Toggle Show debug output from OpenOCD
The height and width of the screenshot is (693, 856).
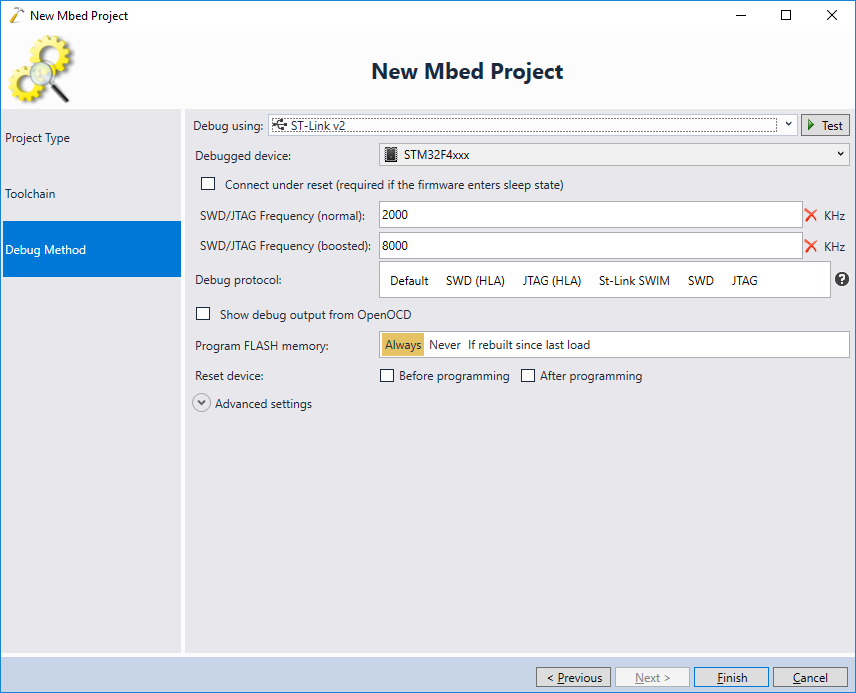[203, 314]
